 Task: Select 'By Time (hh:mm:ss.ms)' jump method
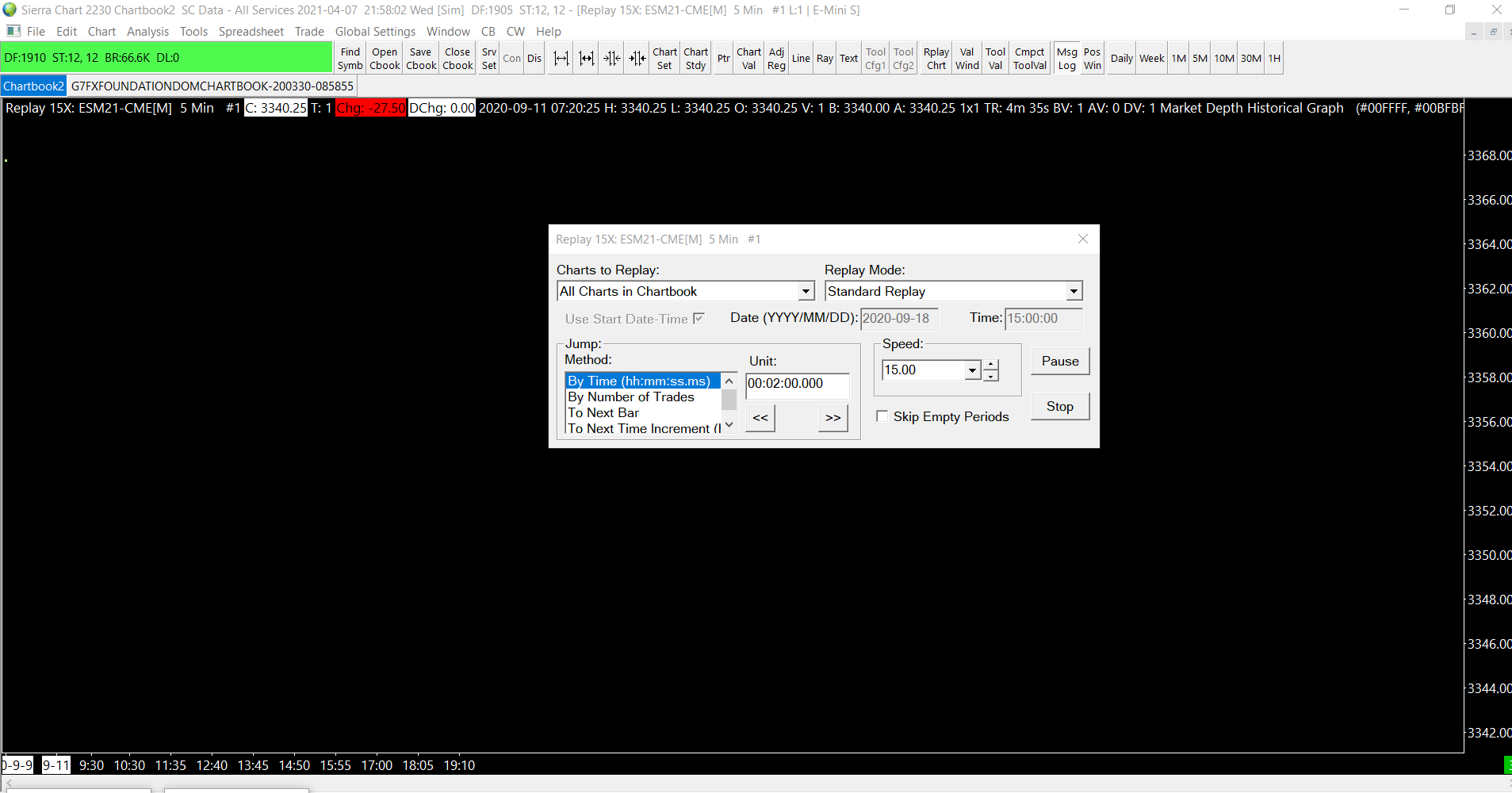643,381
